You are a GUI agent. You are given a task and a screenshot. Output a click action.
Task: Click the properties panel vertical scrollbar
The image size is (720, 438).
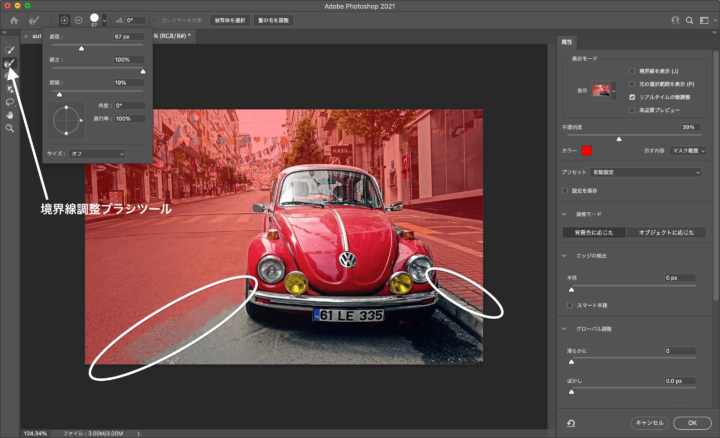tap(716, 174)
